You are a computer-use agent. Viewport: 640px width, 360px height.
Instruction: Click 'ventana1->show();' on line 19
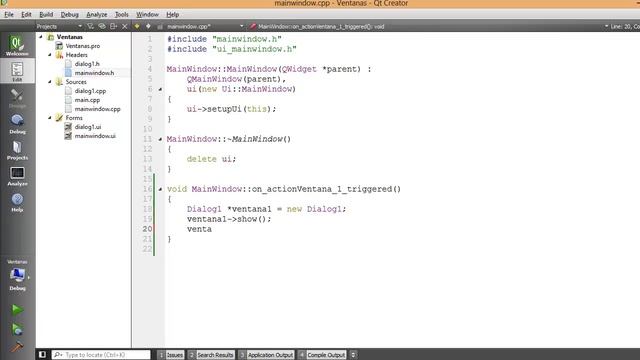(229, 219)
